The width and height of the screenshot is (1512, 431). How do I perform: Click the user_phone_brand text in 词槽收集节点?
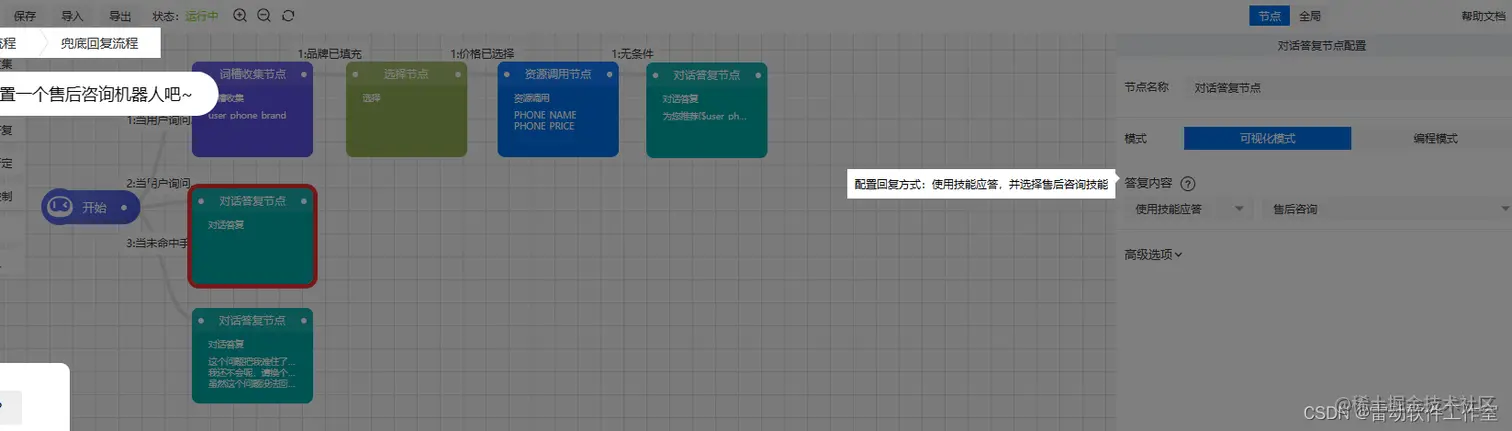(247, 115)
